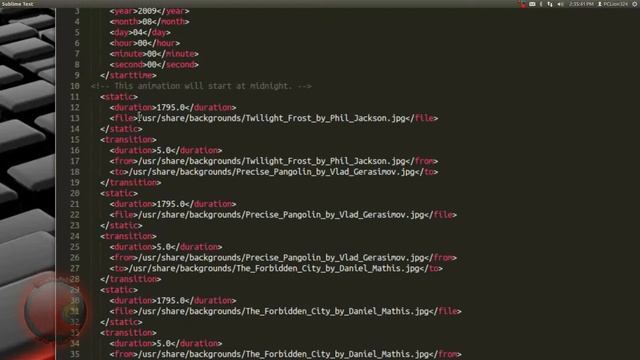Open the volume indicator

560,4
